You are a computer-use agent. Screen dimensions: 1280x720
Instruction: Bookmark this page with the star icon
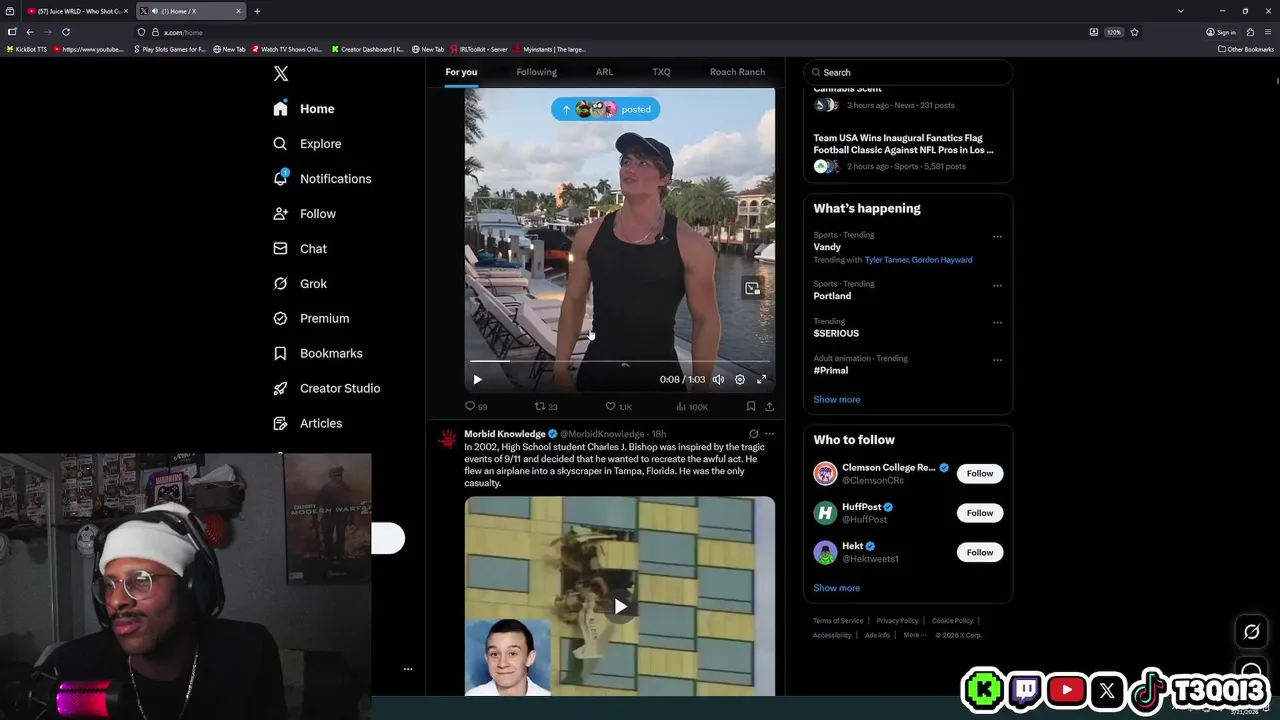(1134, 32)
